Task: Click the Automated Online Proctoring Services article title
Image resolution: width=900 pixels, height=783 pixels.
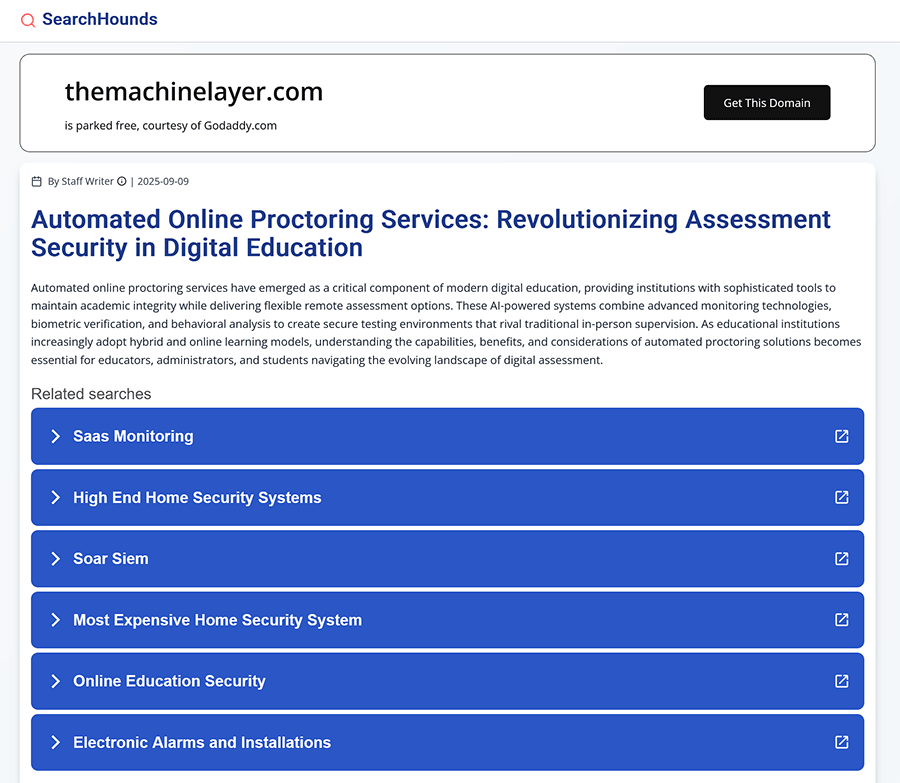Action: tap(430, 233)
